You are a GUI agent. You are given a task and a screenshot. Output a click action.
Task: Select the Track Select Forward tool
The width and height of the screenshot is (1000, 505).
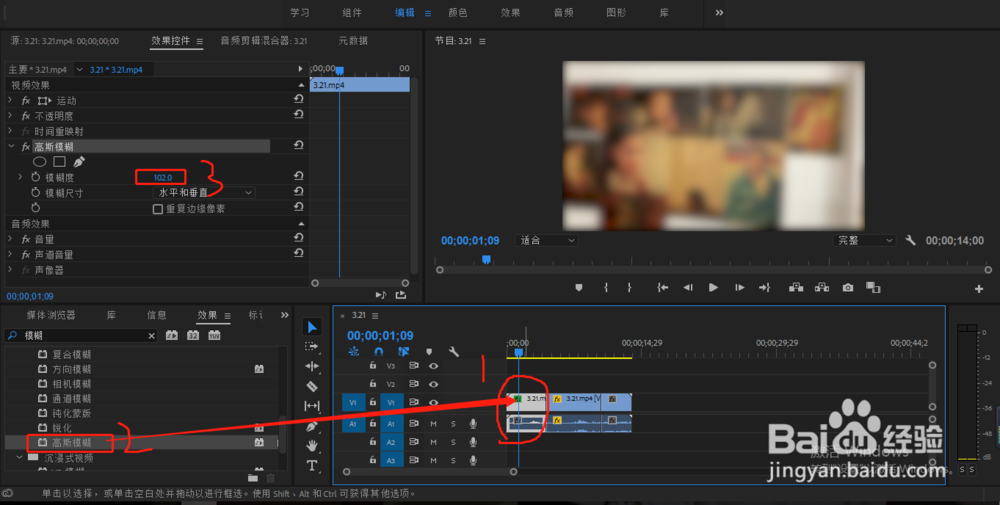click(311, 346)
